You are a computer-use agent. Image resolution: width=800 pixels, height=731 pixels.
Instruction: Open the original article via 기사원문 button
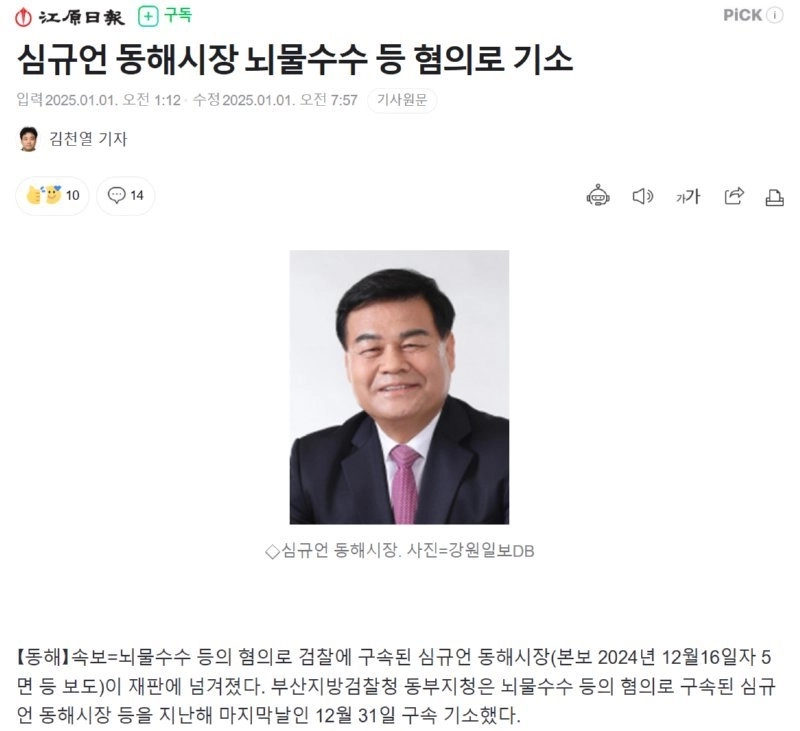pos(402,100)
